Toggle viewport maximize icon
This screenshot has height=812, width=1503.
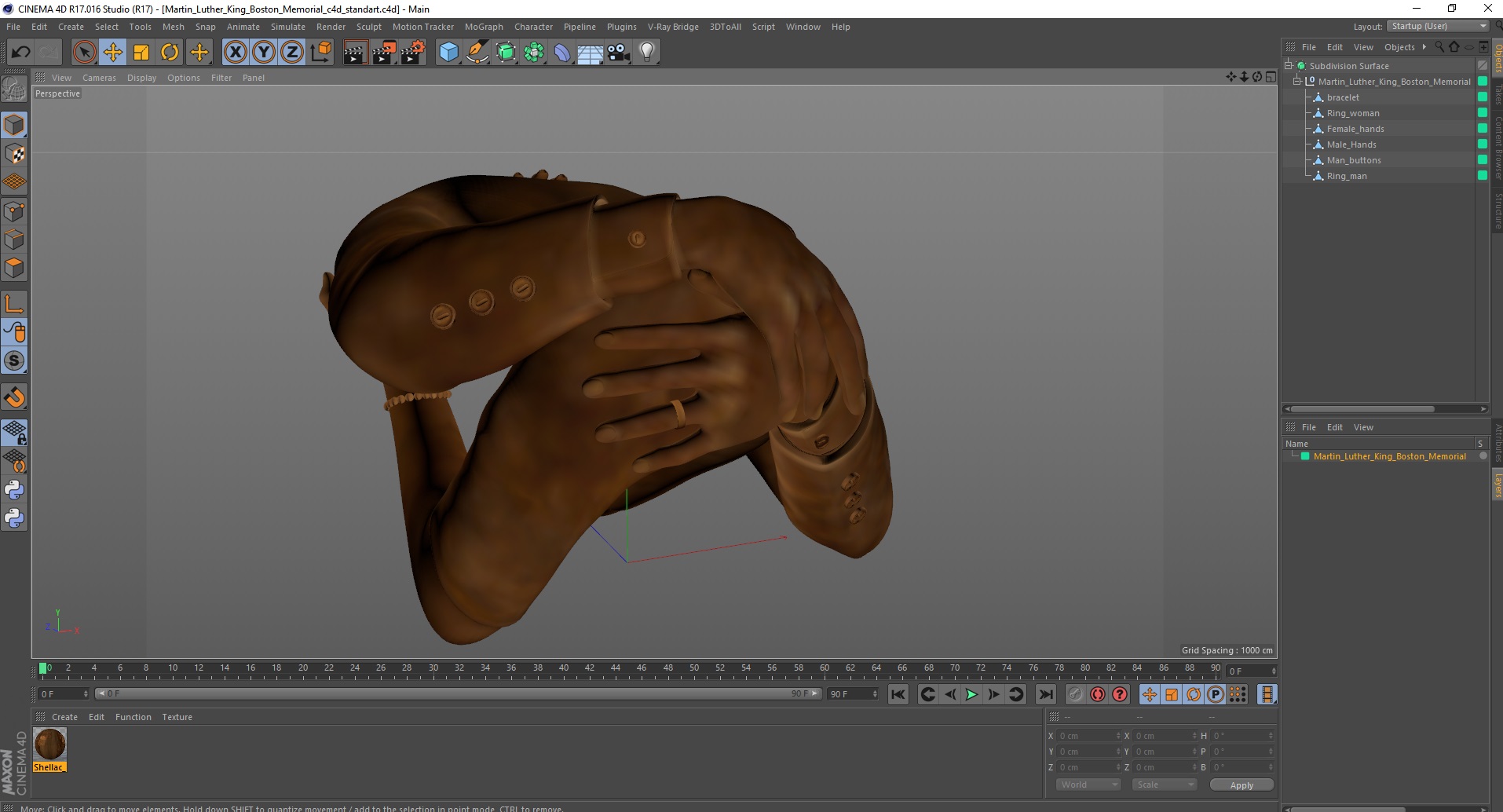click(1271, 77)
